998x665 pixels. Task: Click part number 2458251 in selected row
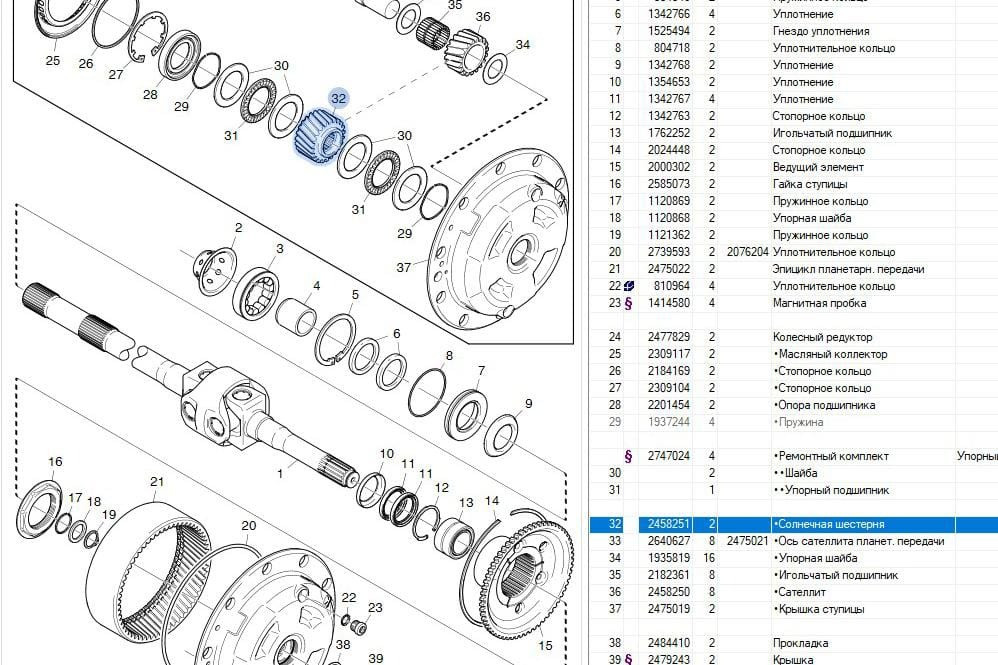click(671, 524)
